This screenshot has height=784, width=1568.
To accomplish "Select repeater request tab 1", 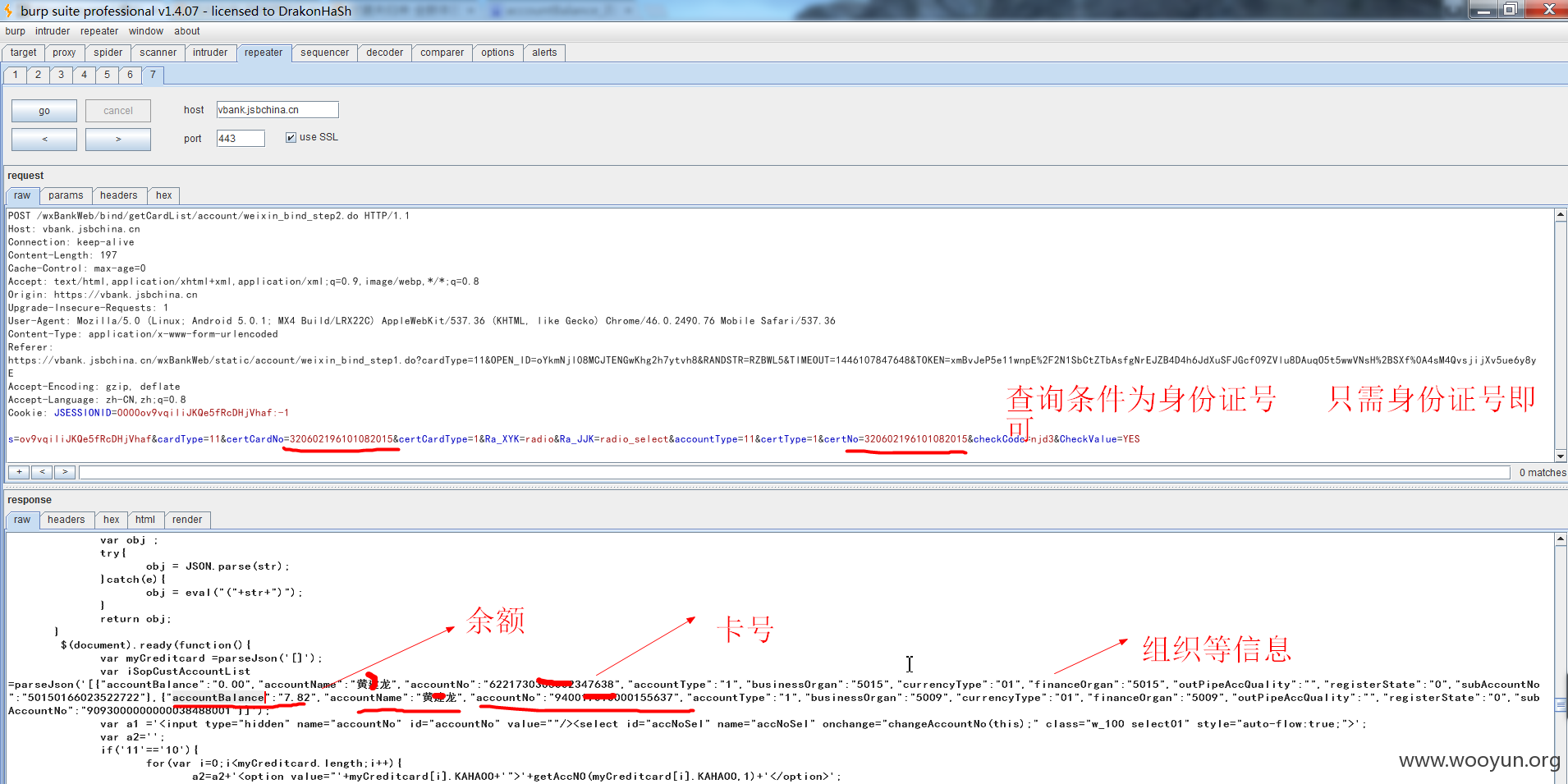I will tap(15, 75).
